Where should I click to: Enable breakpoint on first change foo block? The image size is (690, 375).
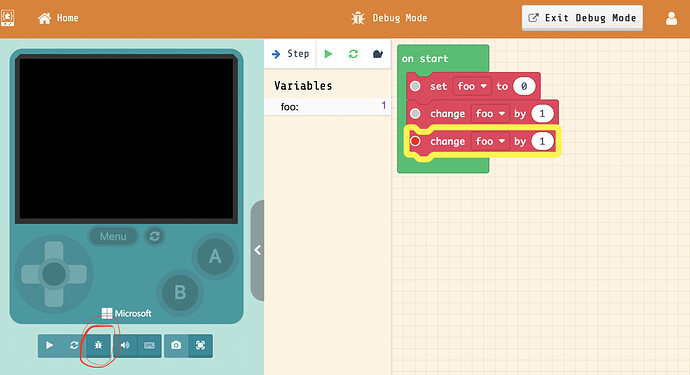(415, 114)
